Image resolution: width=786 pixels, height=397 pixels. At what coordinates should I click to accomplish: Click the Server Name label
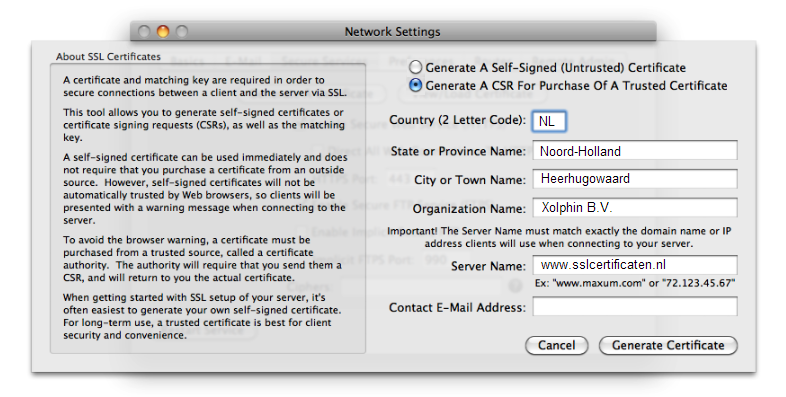[488, 266]
